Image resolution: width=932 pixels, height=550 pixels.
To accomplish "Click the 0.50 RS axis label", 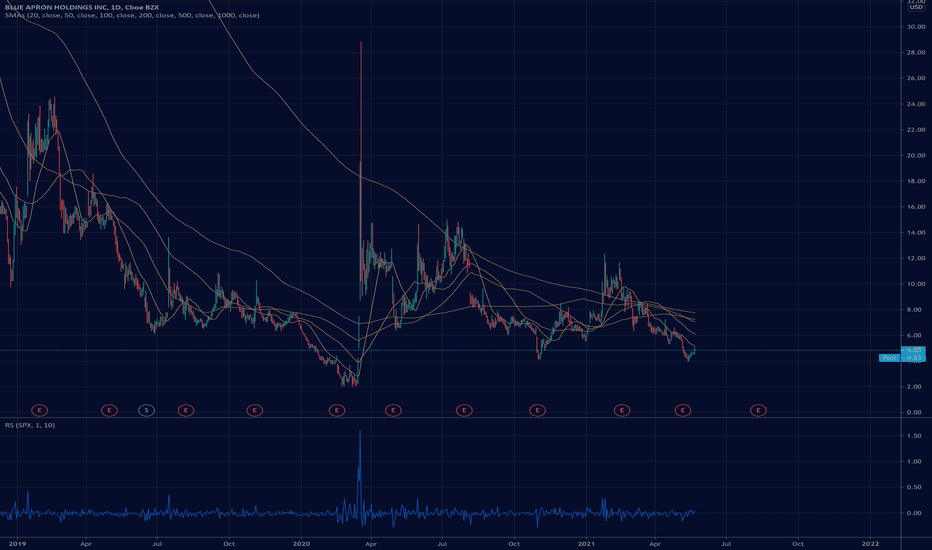I will [914, 487].
